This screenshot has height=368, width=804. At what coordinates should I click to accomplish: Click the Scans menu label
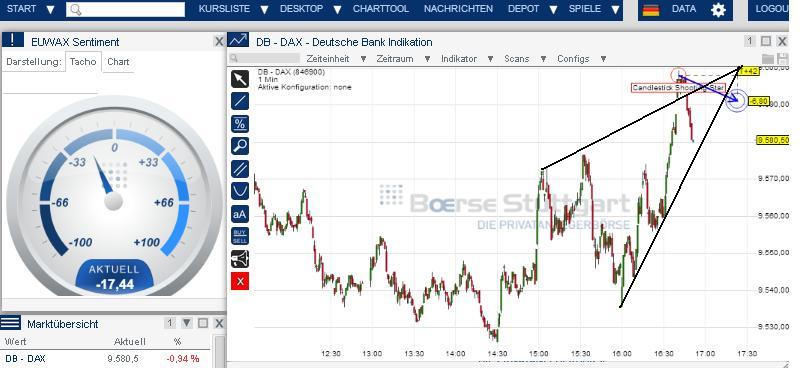point(516,59)
